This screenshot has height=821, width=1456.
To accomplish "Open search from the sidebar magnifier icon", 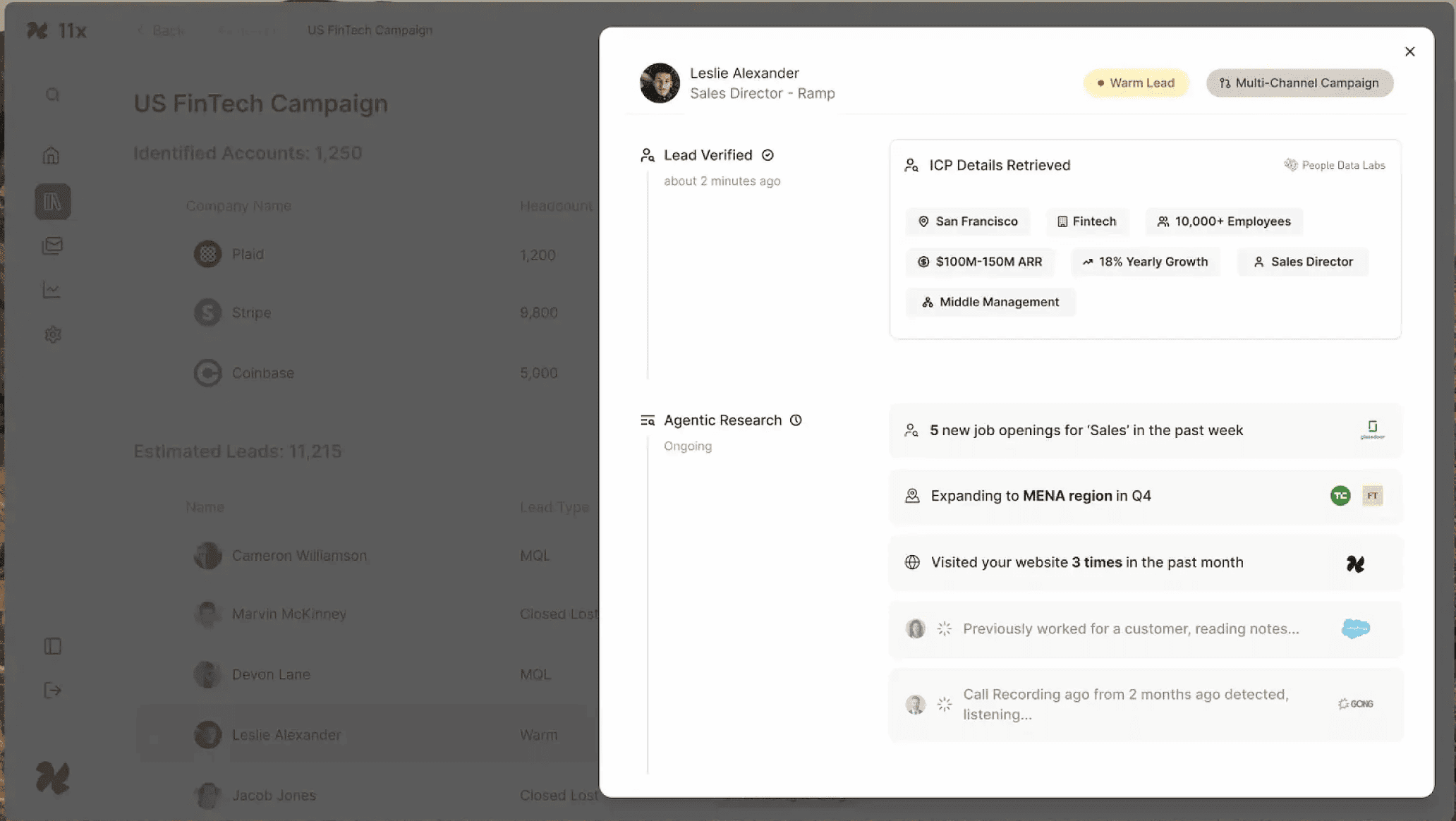I will coord(53,95).
